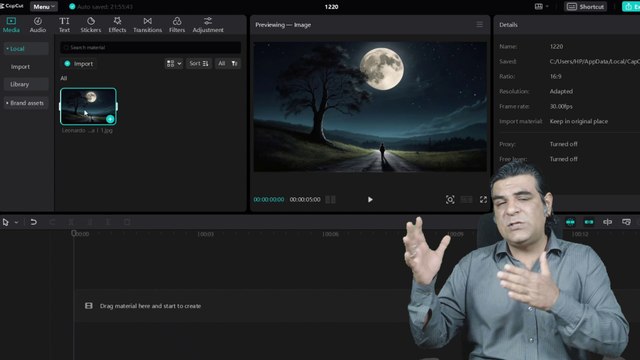The height and width of the screenshot is (360, 640).
Task: Open the All filter dropdown
Action: coord(227,64)
